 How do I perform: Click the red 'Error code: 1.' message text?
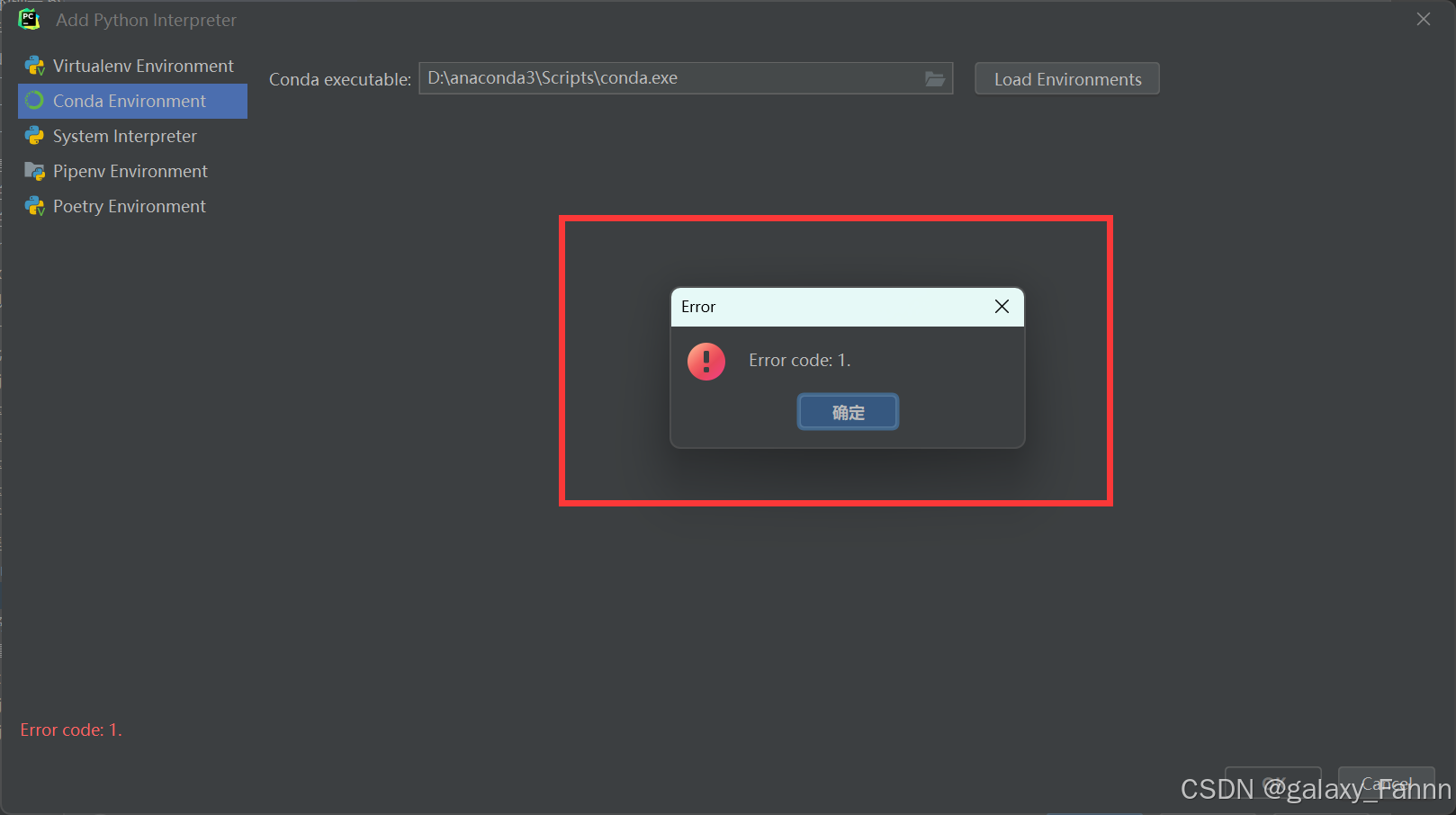coord(71,730)
